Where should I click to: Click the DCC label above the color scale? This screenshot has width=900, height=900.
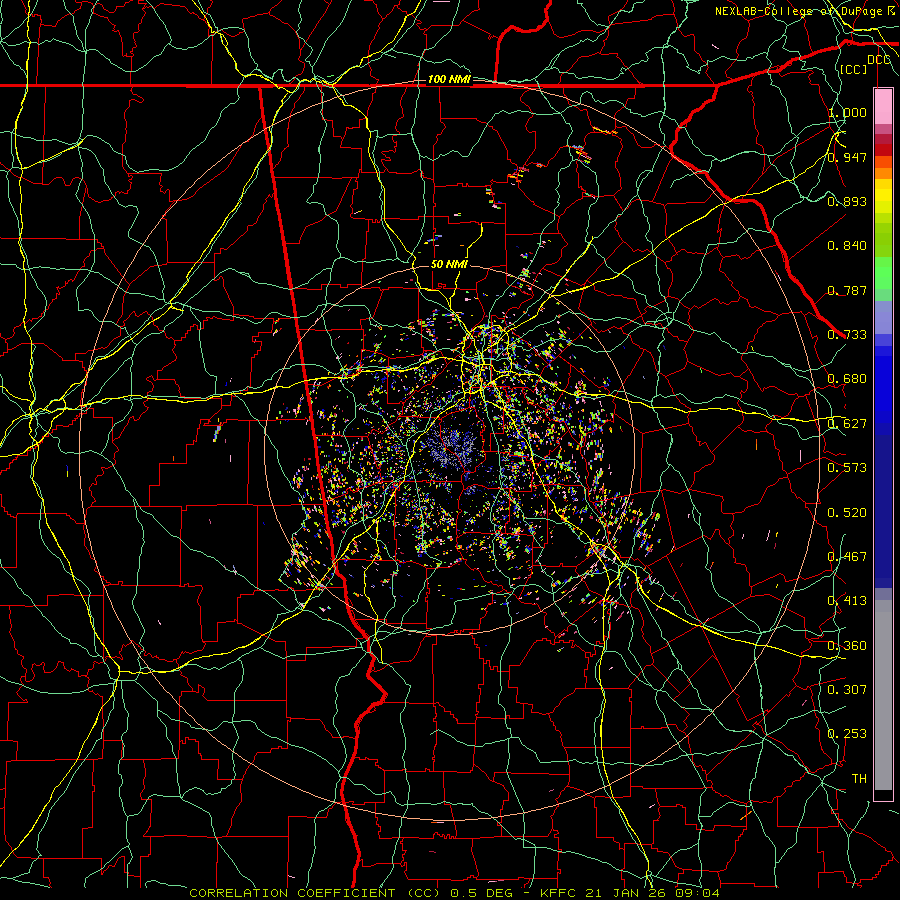point(878,60)
